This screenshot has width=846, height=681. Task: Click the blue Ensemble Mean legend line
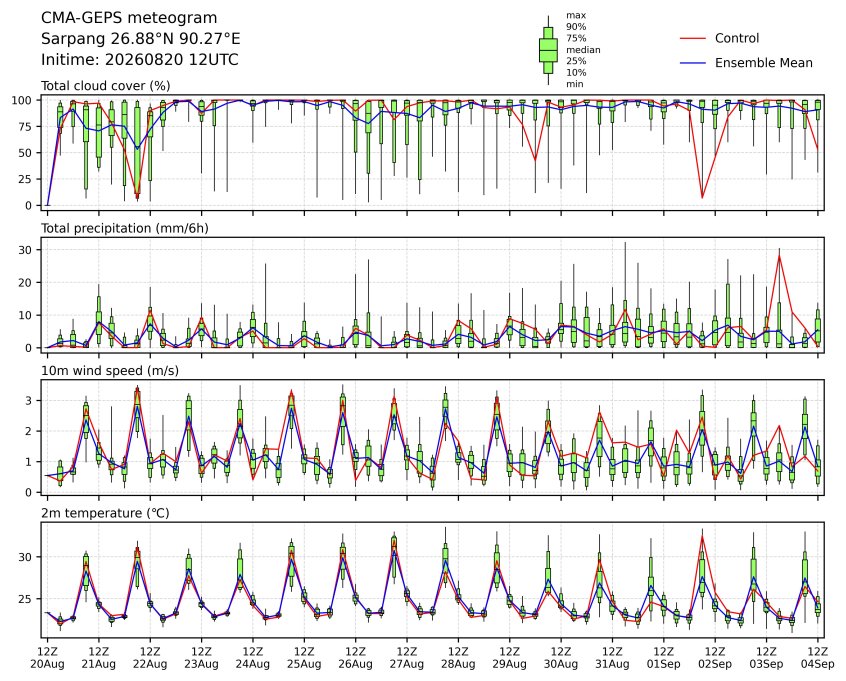(693, 63)
